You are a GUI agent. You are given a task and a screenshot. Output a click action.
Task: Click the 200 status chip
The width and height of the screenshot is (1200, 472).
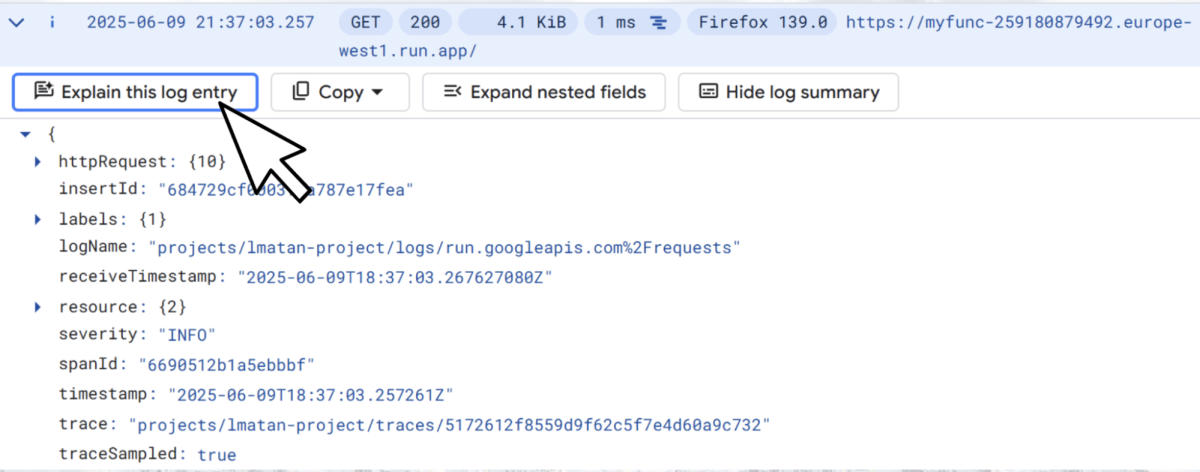pyautogui.click(x=424, y=22)
